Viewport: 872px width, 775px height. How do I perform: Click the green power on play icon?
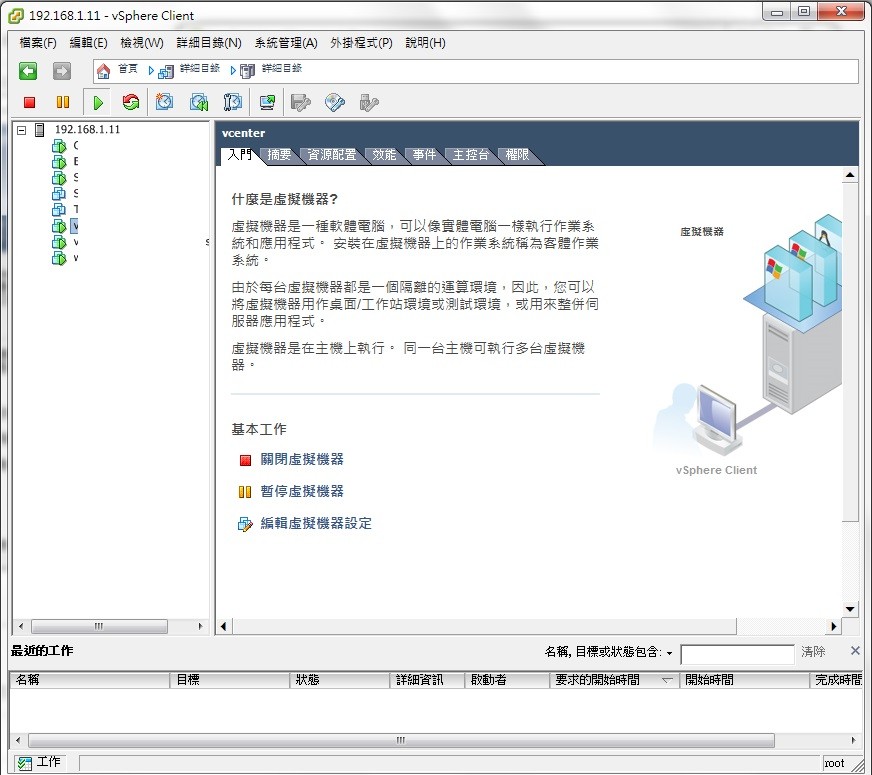(x=98, y=102)
